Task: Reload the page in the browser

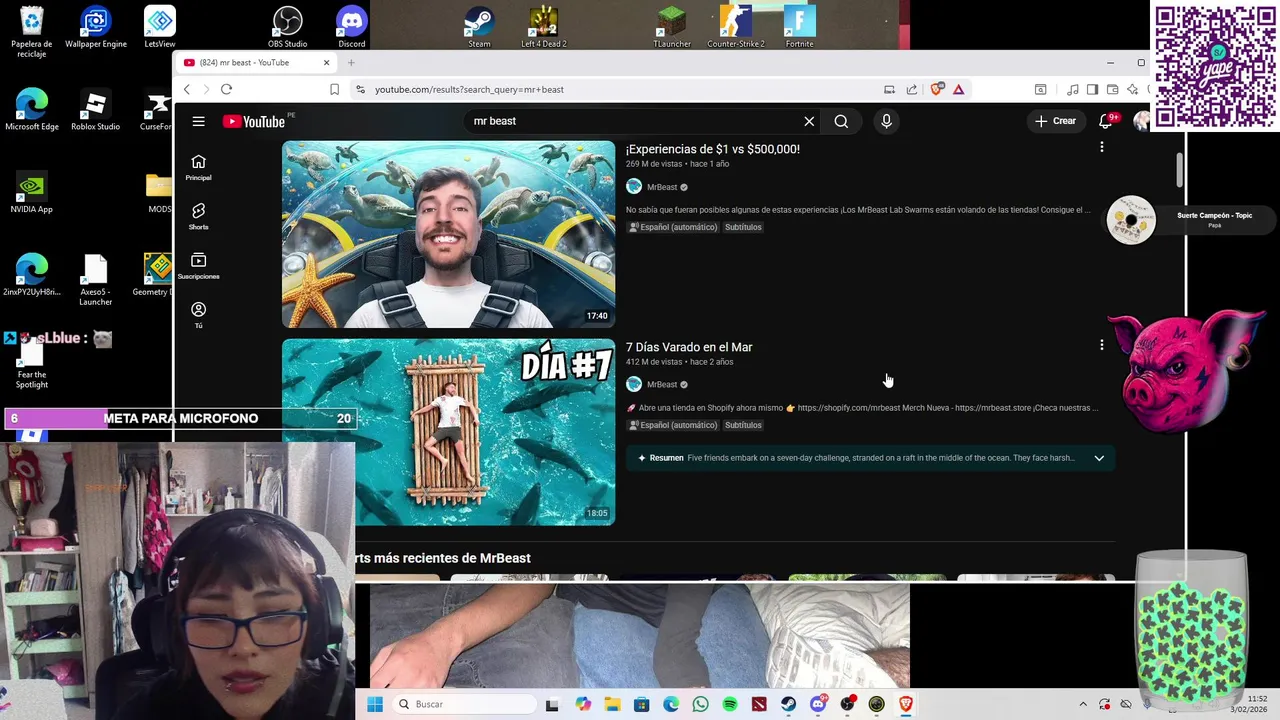Action: [x=226, y=89]
